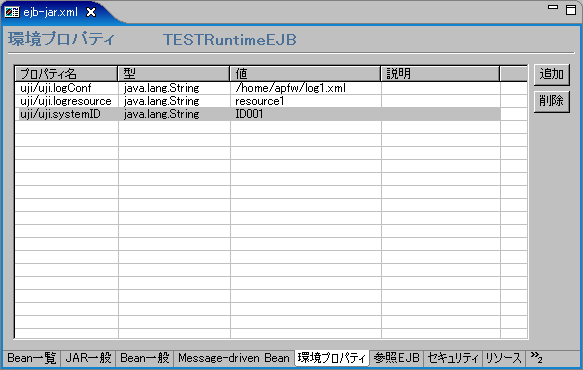
Task: Click the ID001 value cell
Action: click(306, 114)
